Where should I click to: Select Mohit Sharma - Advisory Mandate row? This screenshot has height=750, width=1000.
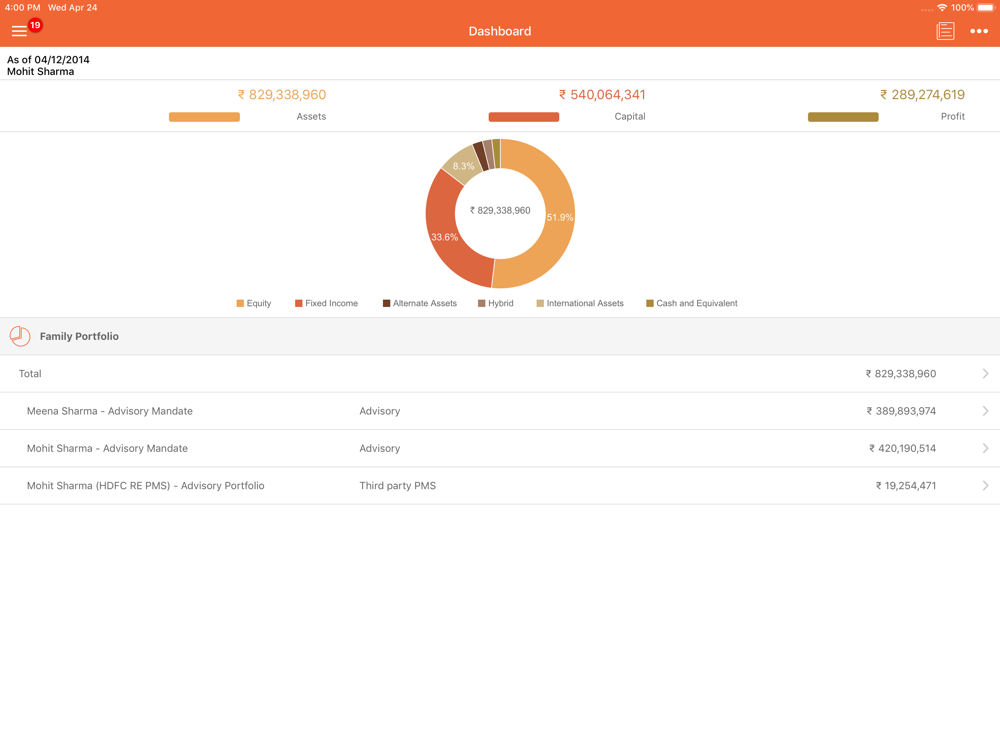(107, 448)
